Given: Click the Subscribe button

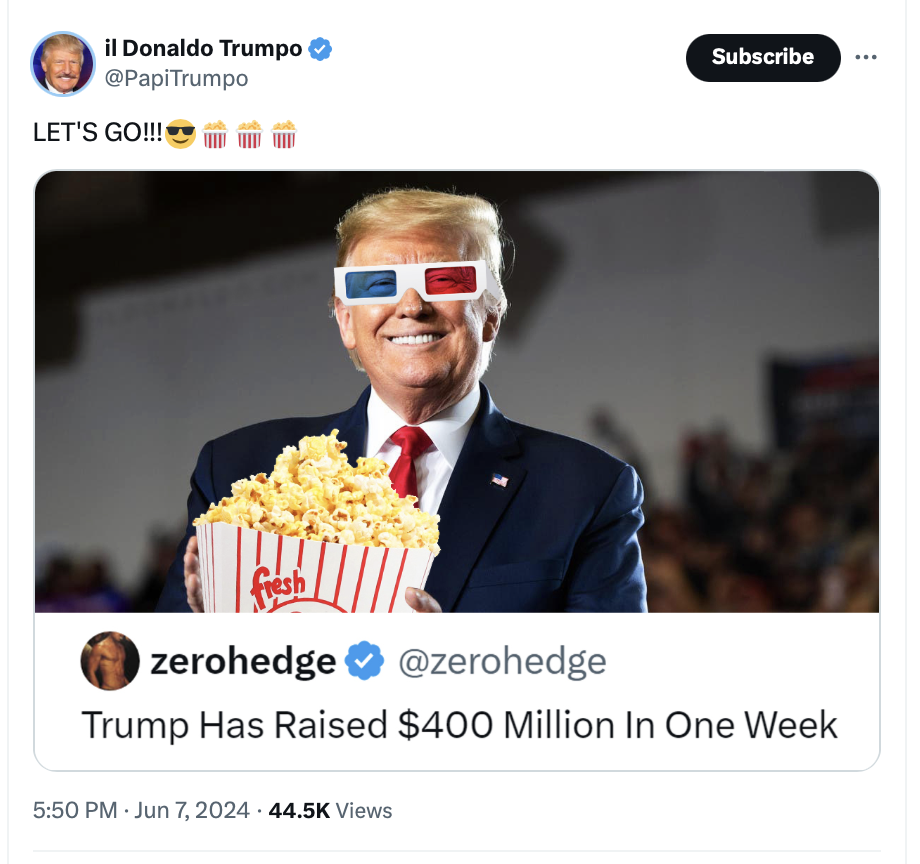Looking at the screenshot, I should tap(763, 57).
